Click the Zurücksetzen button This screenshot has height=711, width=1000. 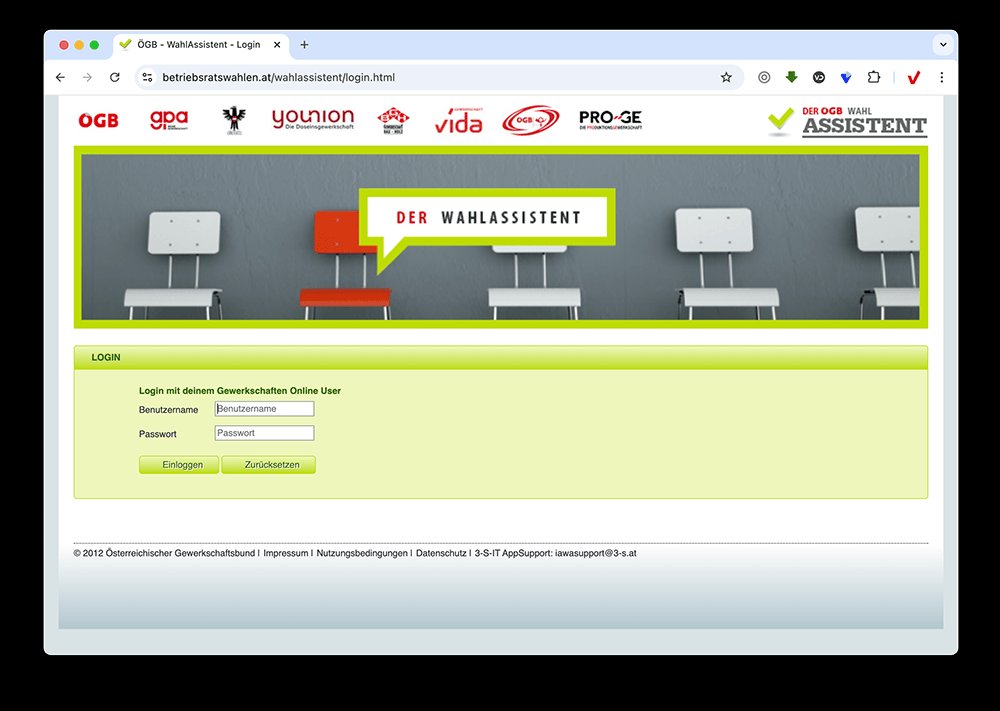click(x=268, y=464)
